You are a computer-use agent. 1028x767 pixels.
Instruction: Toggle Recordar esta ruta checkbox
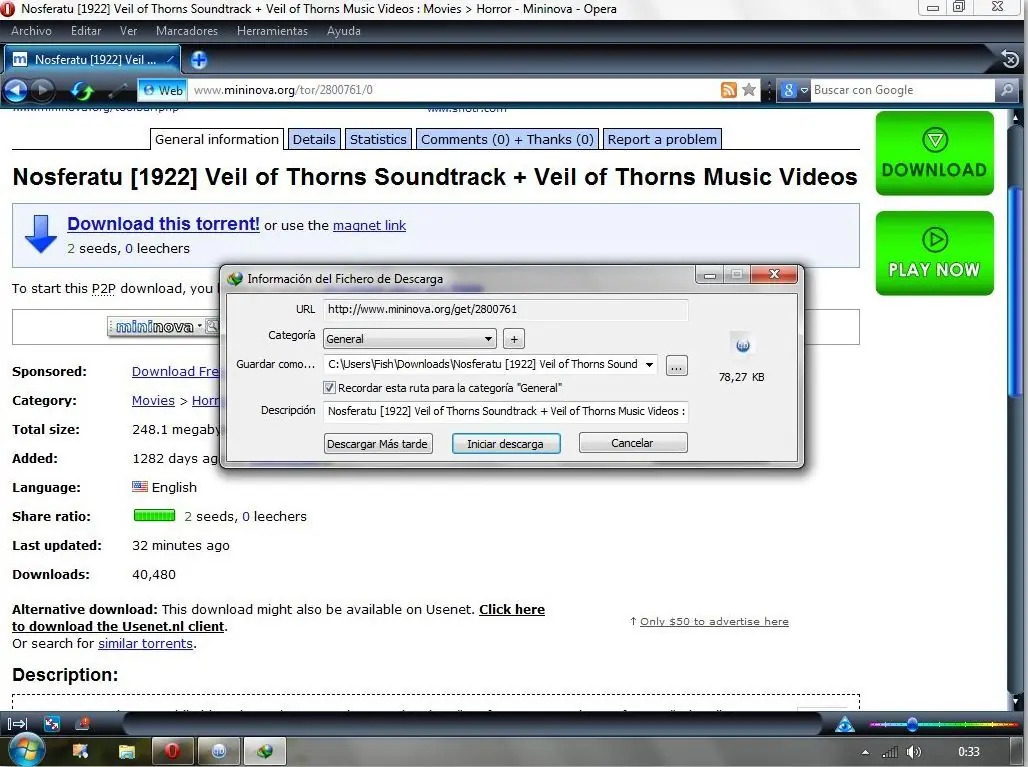tap(329, 387)
